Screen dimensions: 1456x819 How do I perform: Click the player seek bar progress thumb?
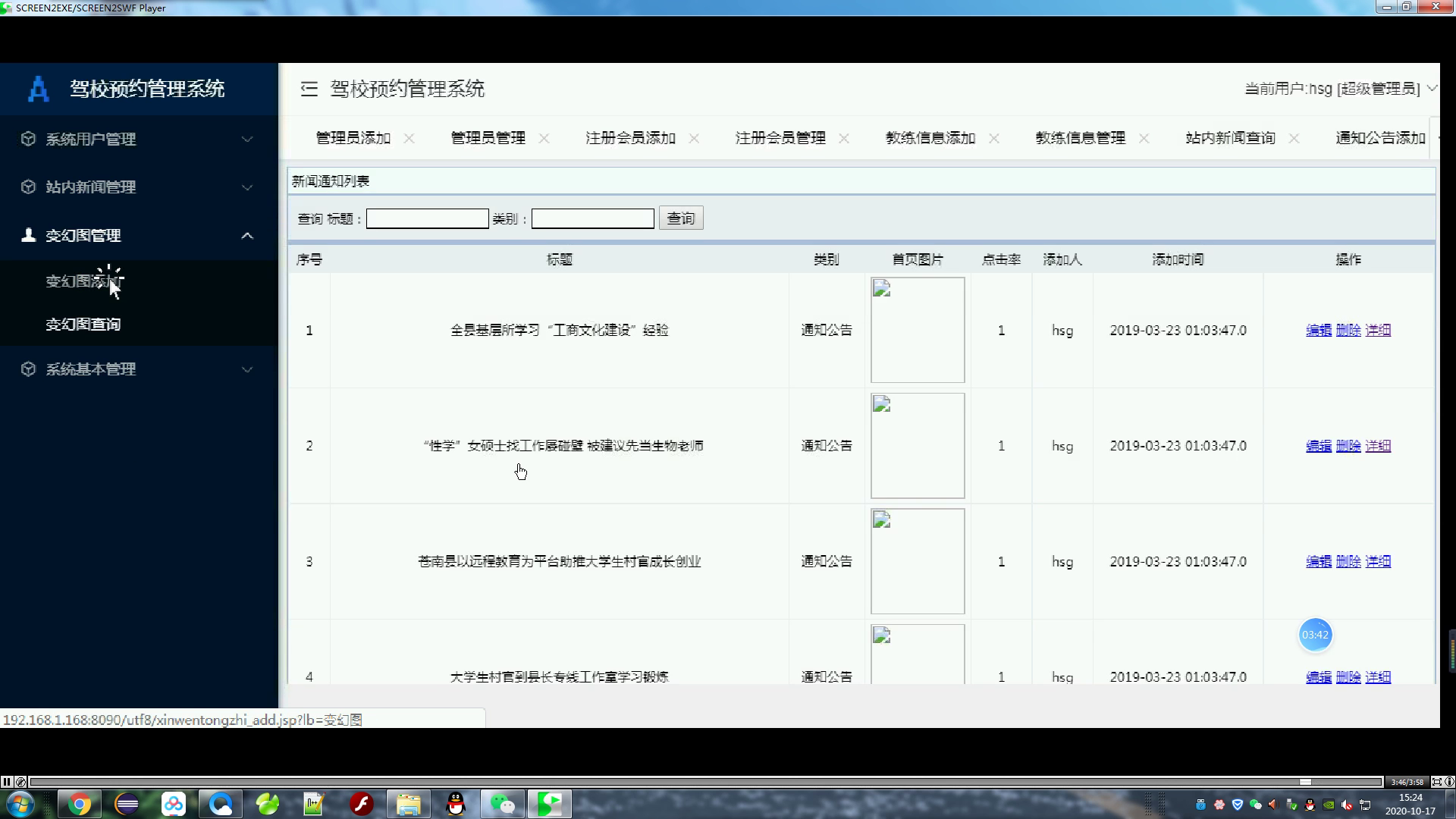(x=1305, y=782)
